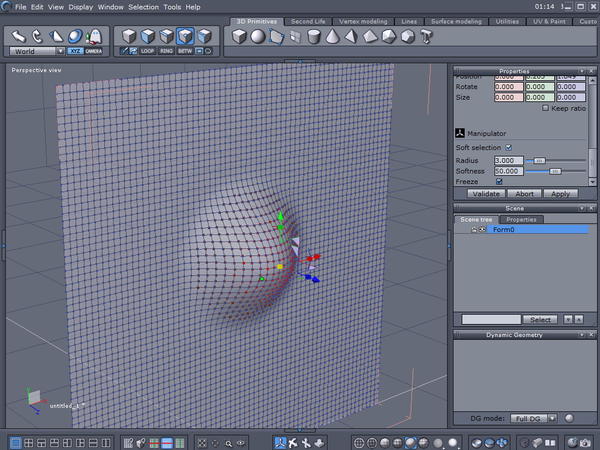The image size is (600, 450).
Task: Click the Validate button
Action: 486,194
